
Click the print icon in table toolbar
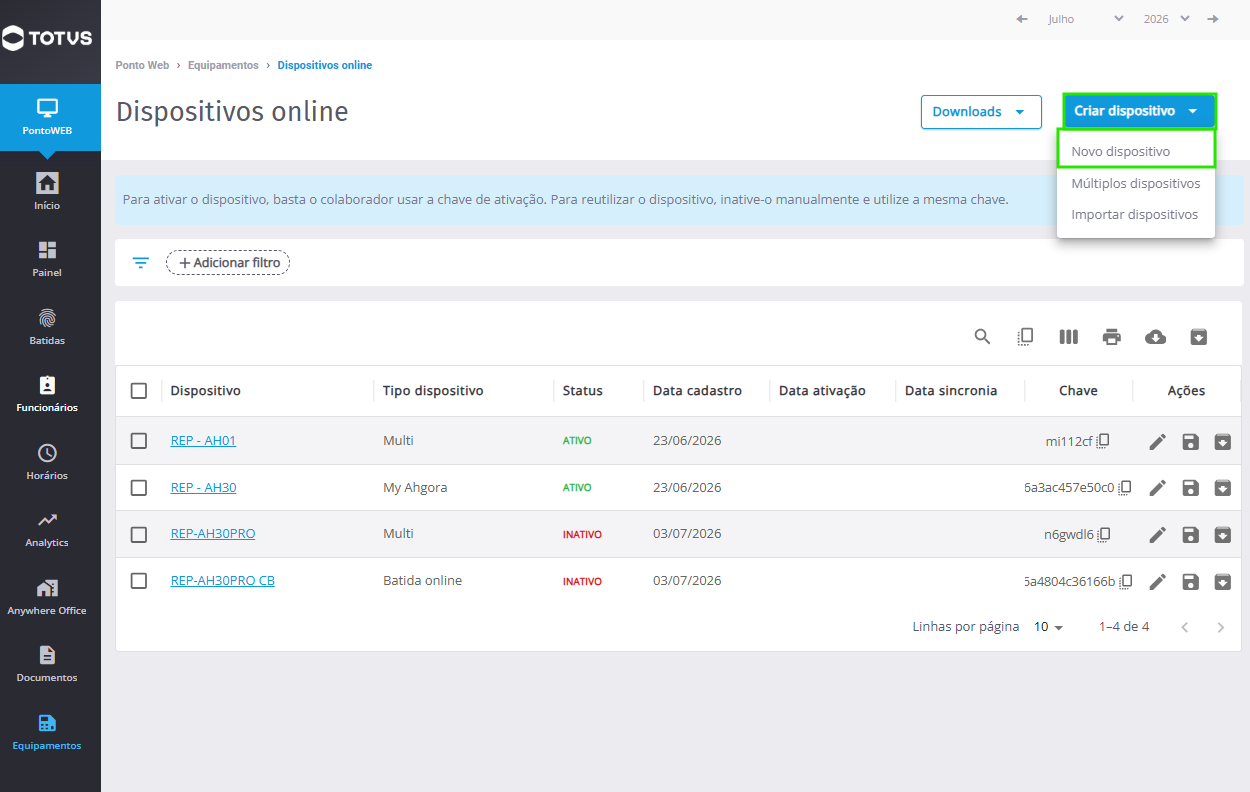1112,337
